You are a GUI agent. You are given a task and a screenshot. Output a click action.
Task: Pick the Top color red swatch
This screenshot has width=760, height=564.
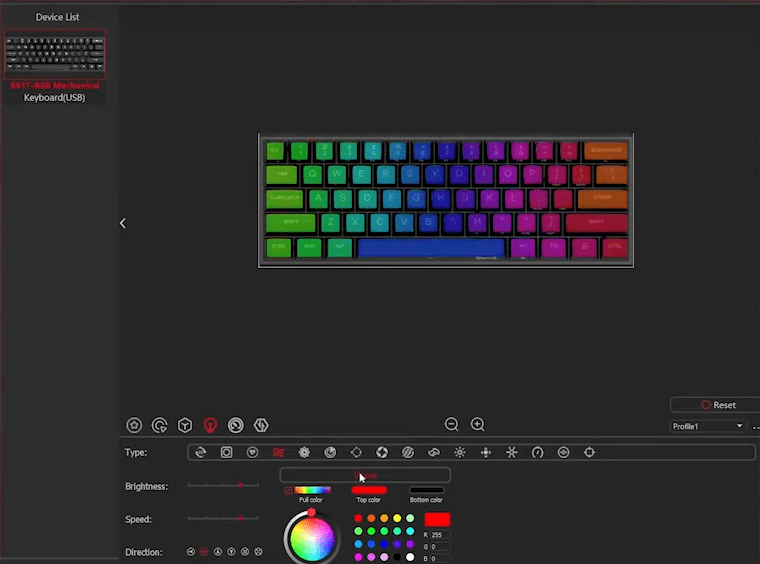(369, 490)
